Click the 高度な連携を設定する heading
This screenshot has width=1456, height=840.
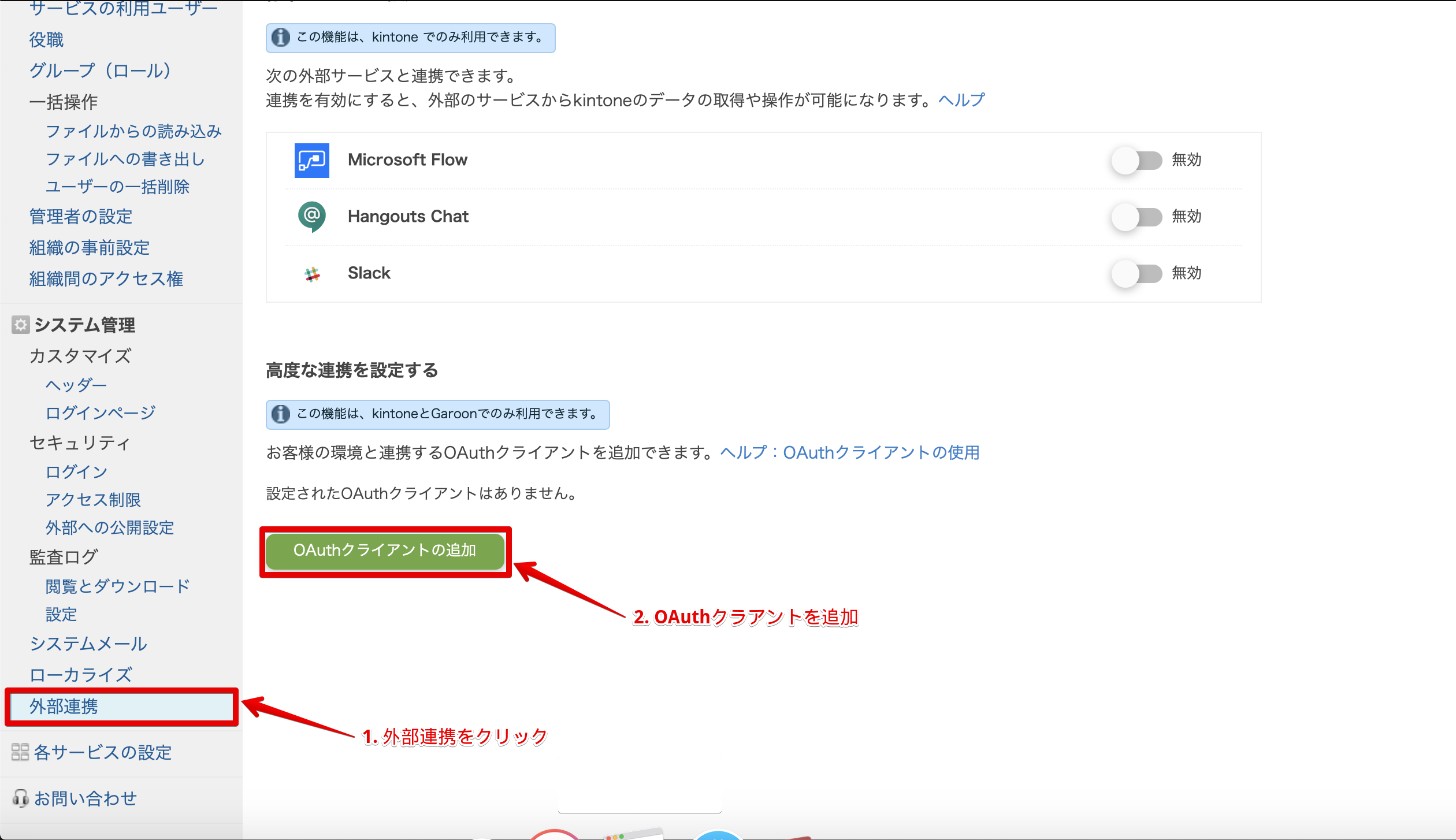(x=352, y=370)
